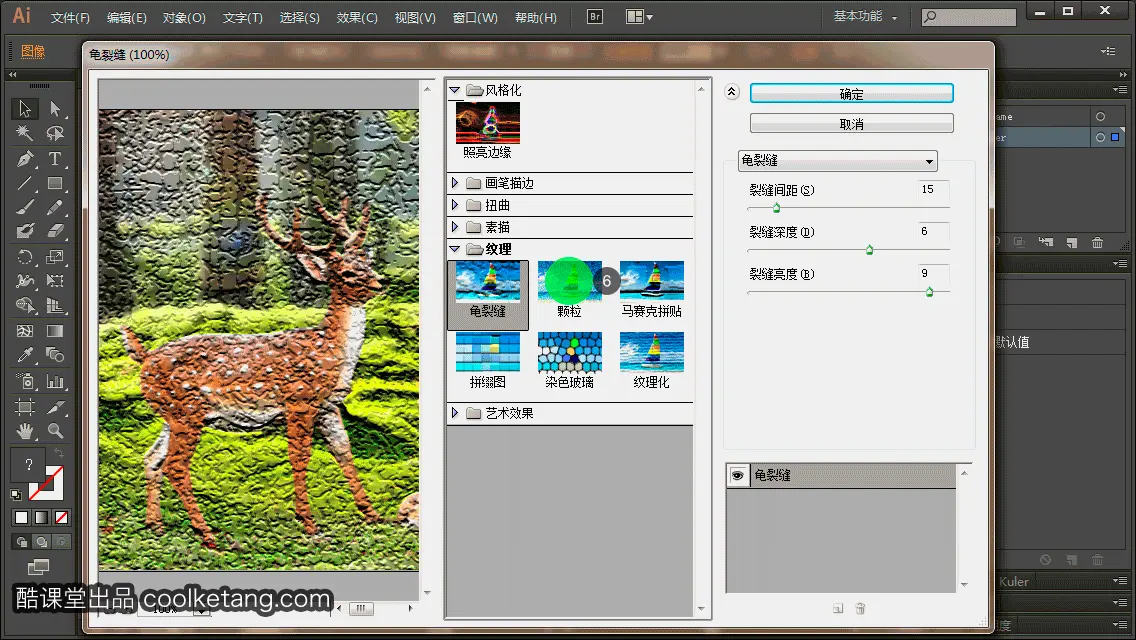
Task: Select the Direct Selection tool
Action: (x=55, y=109)
